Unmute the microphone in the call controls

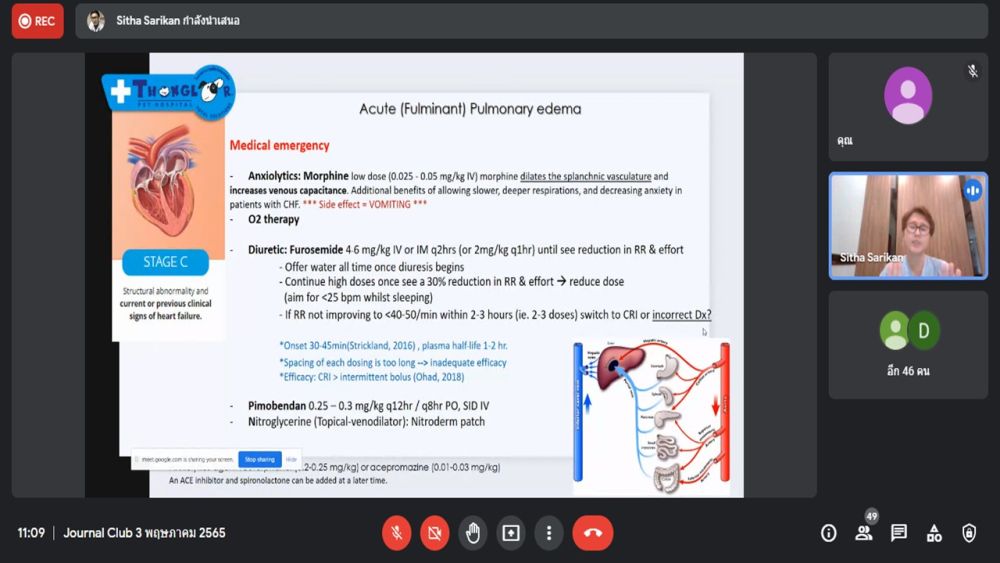pos(396,532)
